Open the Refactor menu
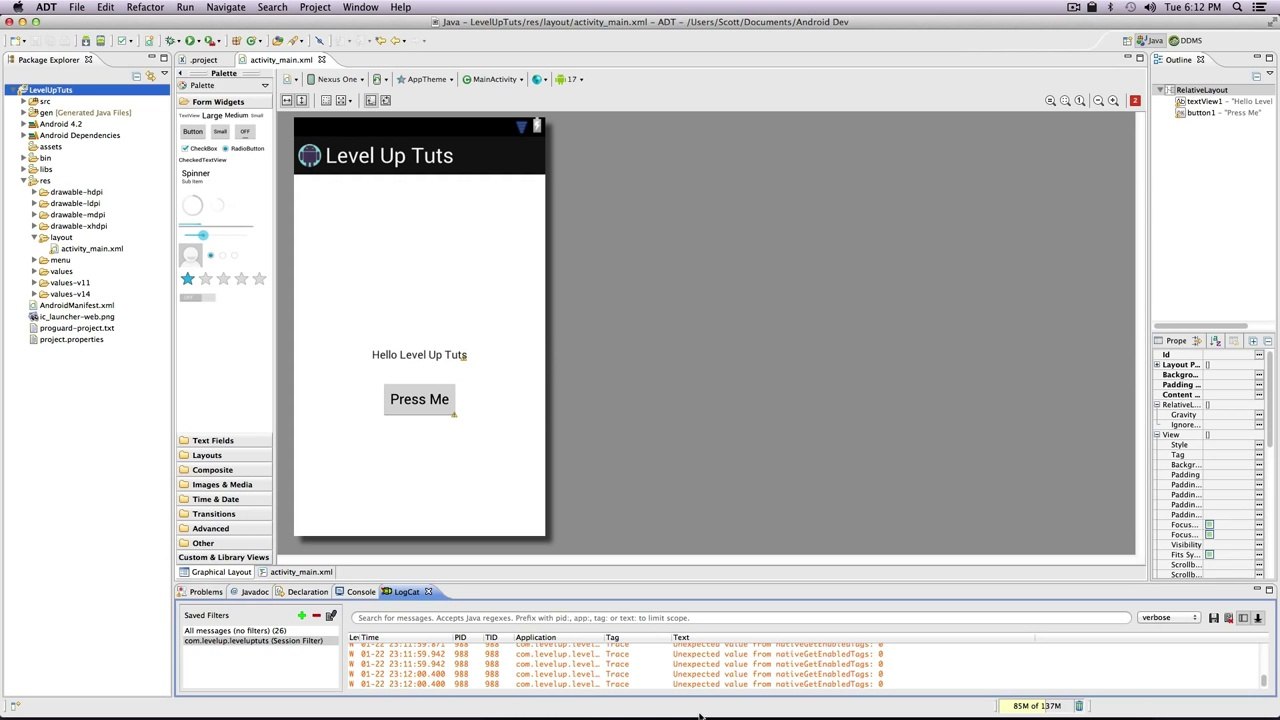 pyautogui.click(x=145, y=7)
